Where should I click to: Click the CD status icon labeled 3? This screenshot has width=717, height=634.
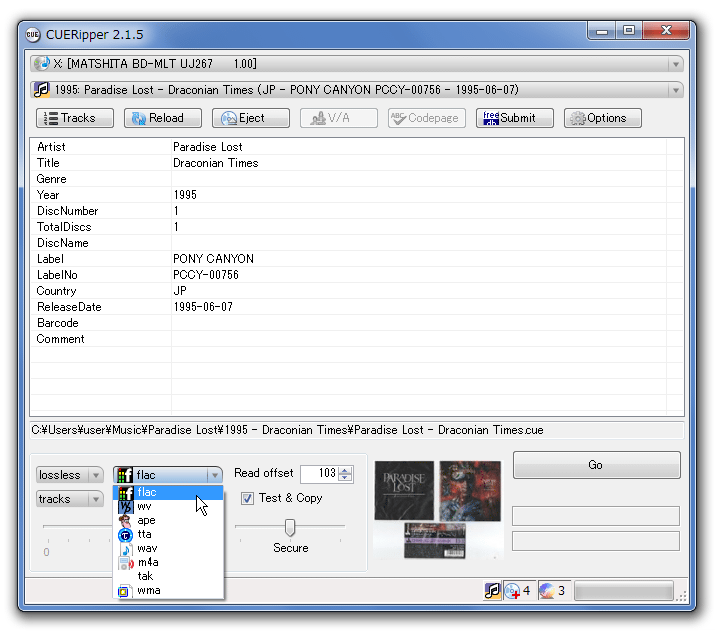click(x=546, y=591)
